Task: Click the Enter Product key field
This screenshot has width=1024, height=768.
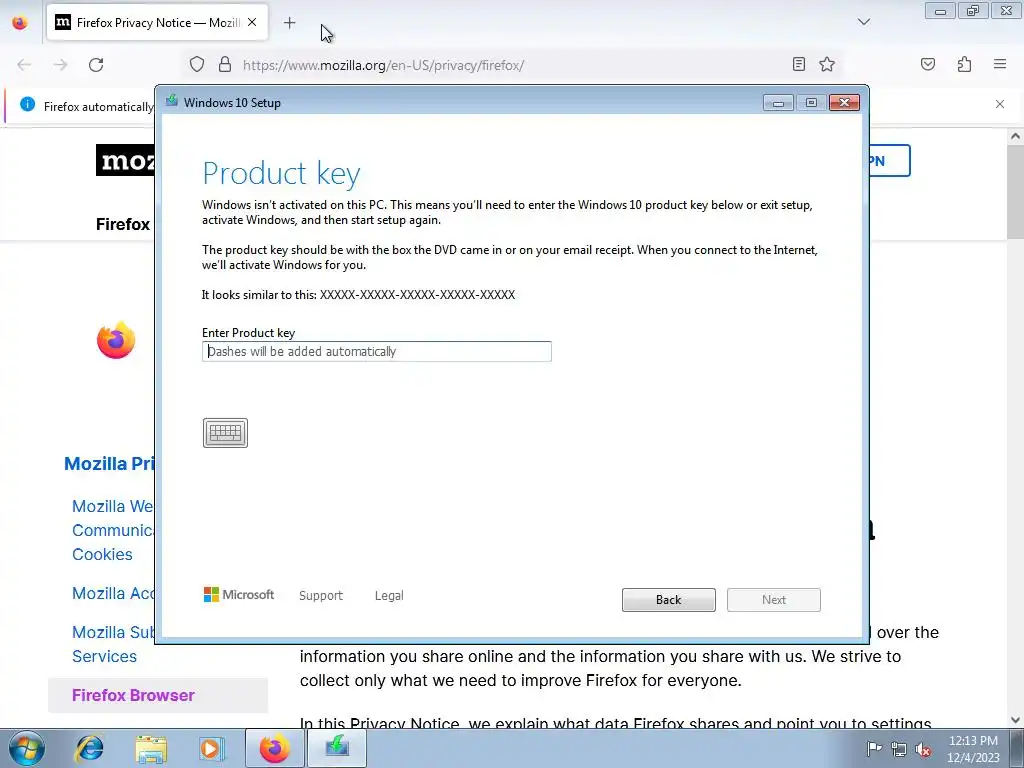Action: [x=377, y=351]
